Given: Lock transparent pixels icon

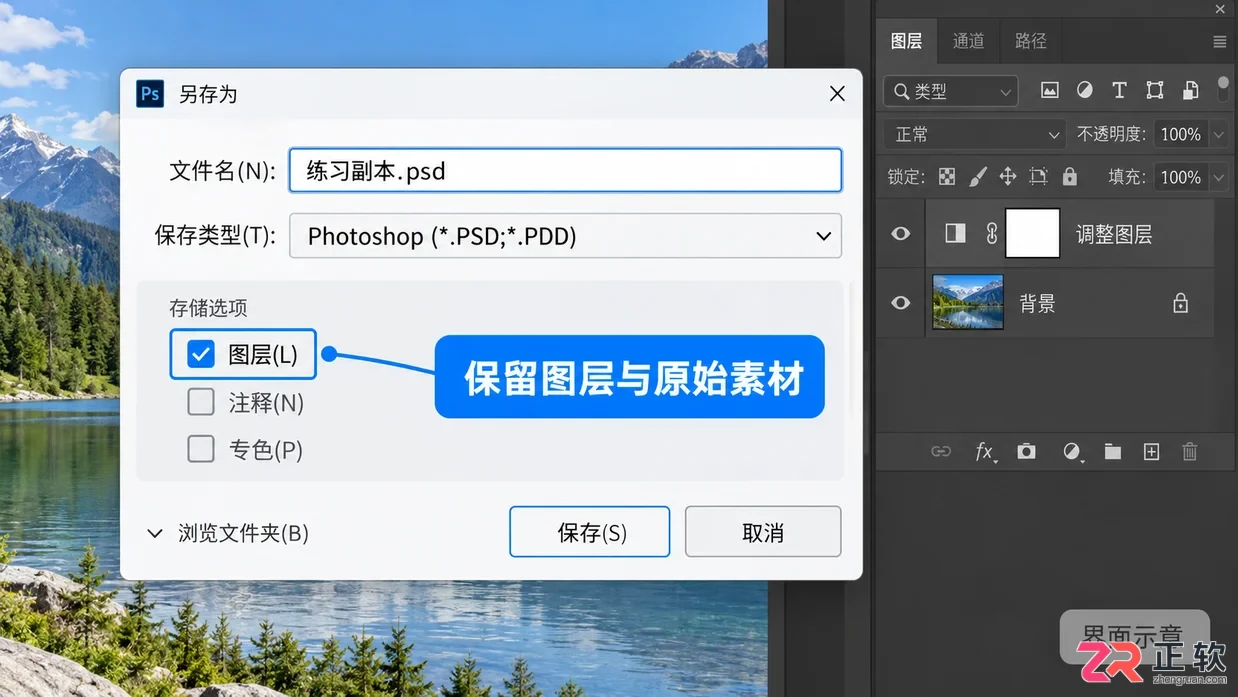Looking at the screenshot, I should tap(947, 177).
